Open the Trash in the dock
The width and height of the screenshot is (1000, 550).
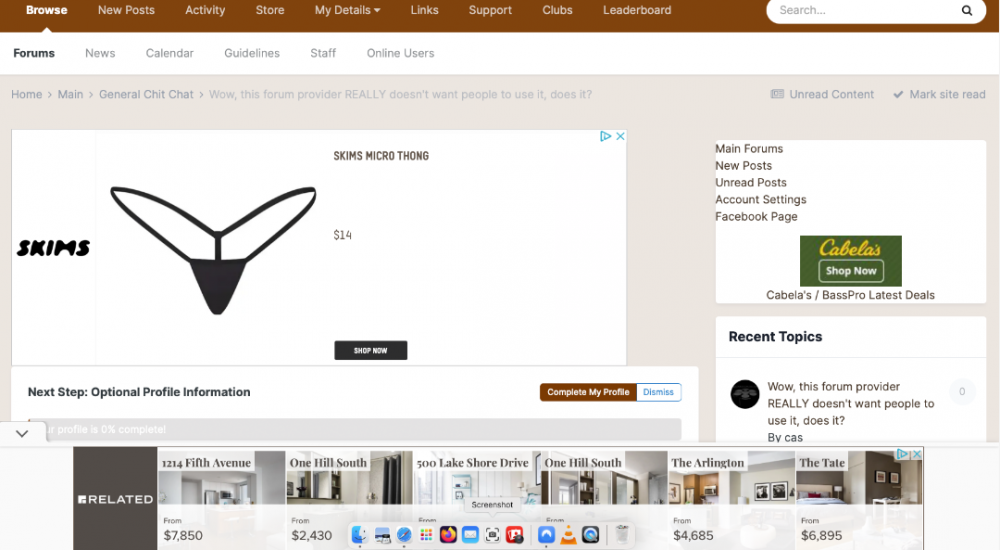pos(622,535)
